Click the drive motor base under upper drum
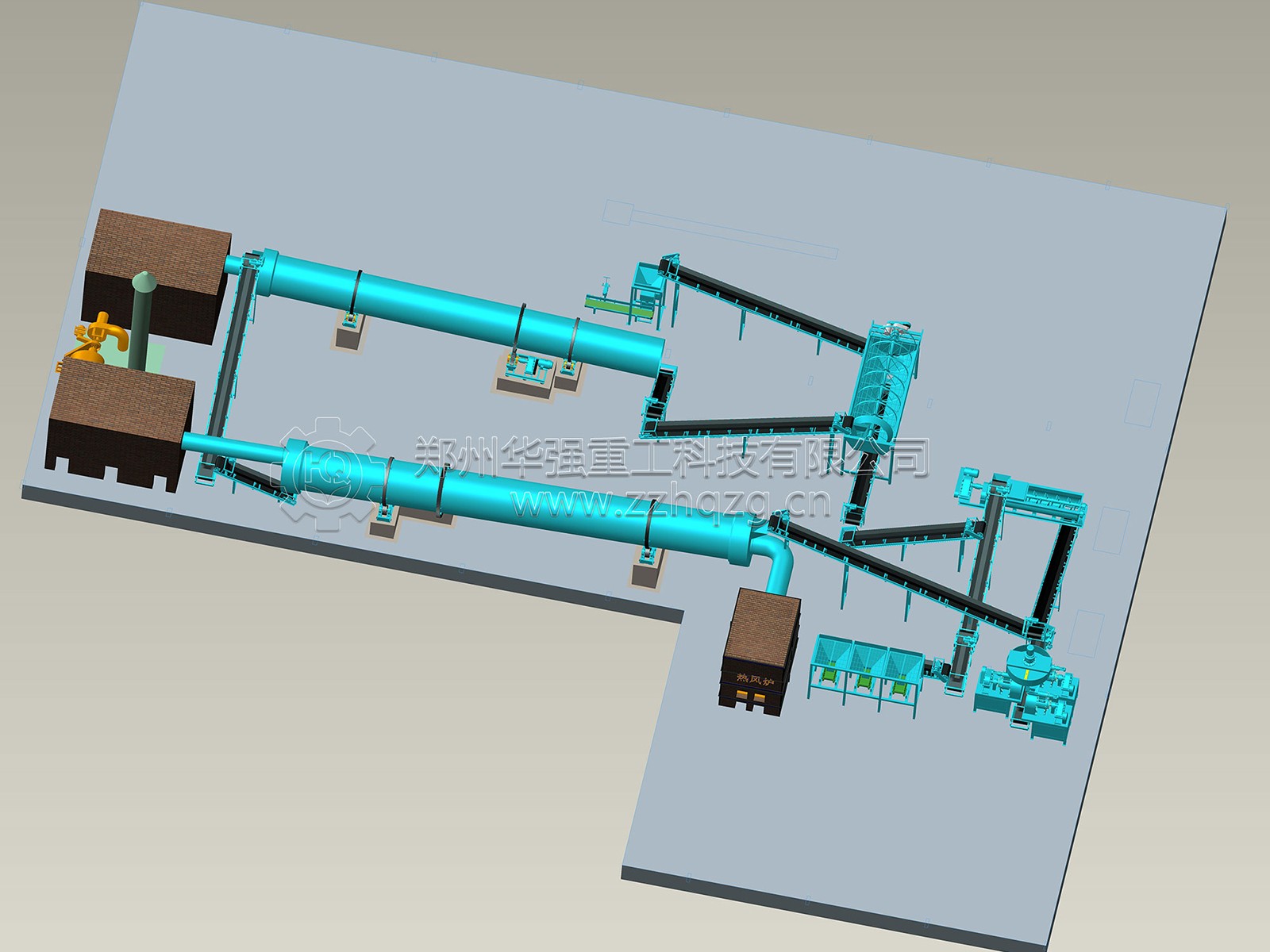Viewport: 1270px width, 952px height. [x=530, y=371]
